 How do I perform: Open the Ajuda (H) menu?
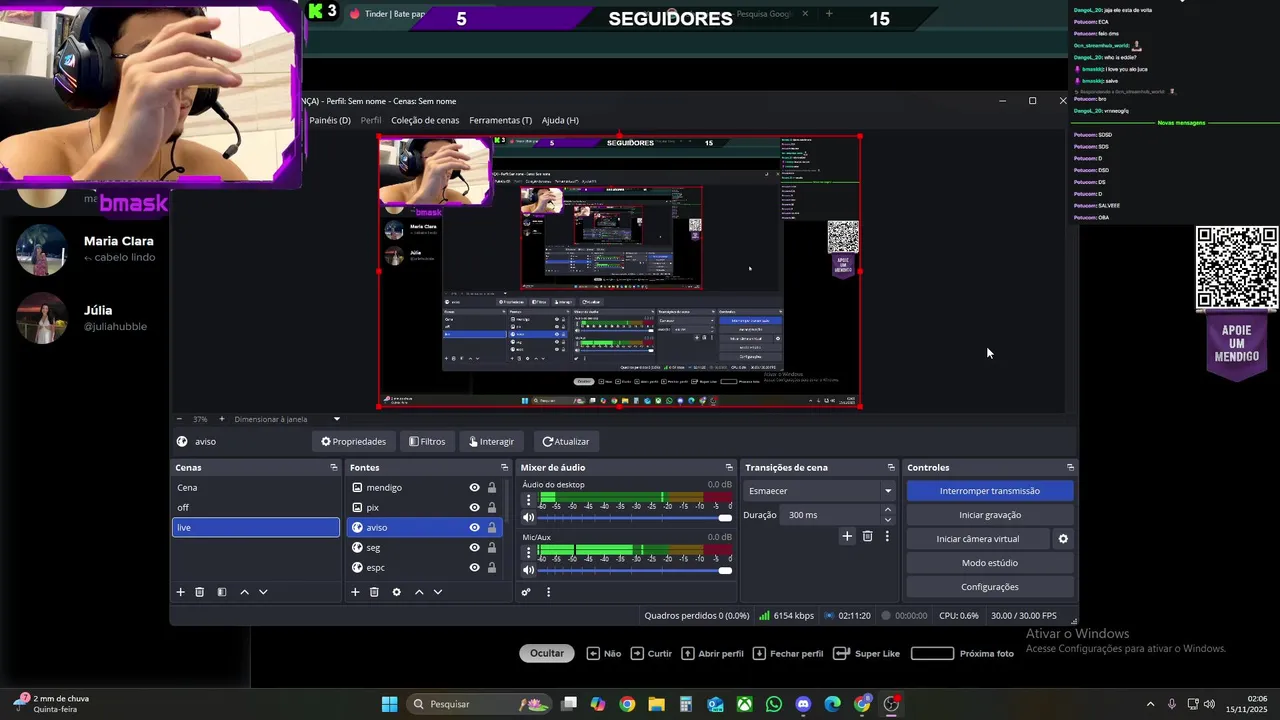click(560, 120)
